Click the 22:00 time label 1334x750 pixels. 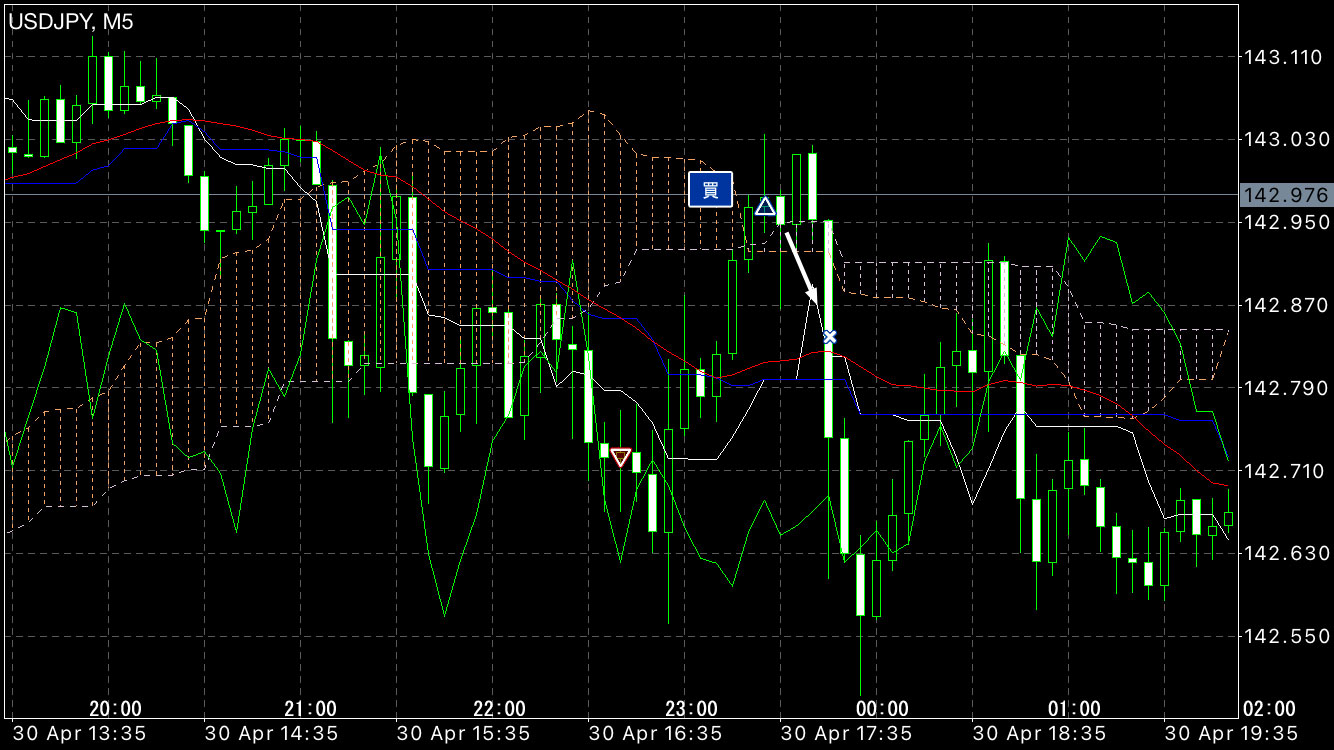[500, 709]
